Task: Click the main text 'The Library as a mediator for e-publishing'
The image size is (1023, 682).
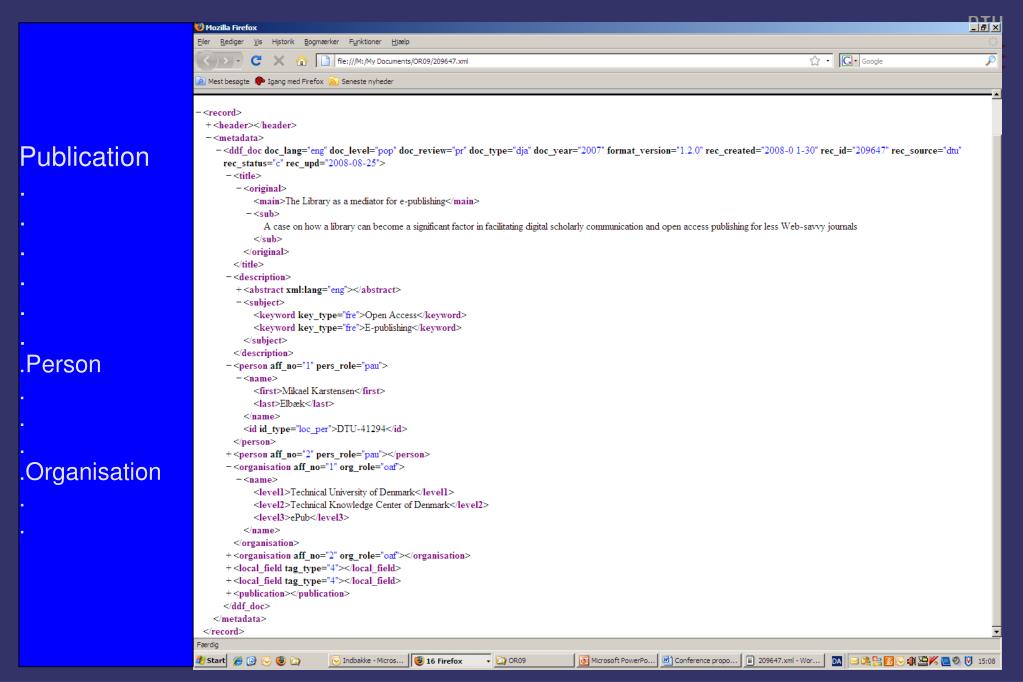Action: pos(365,201)
